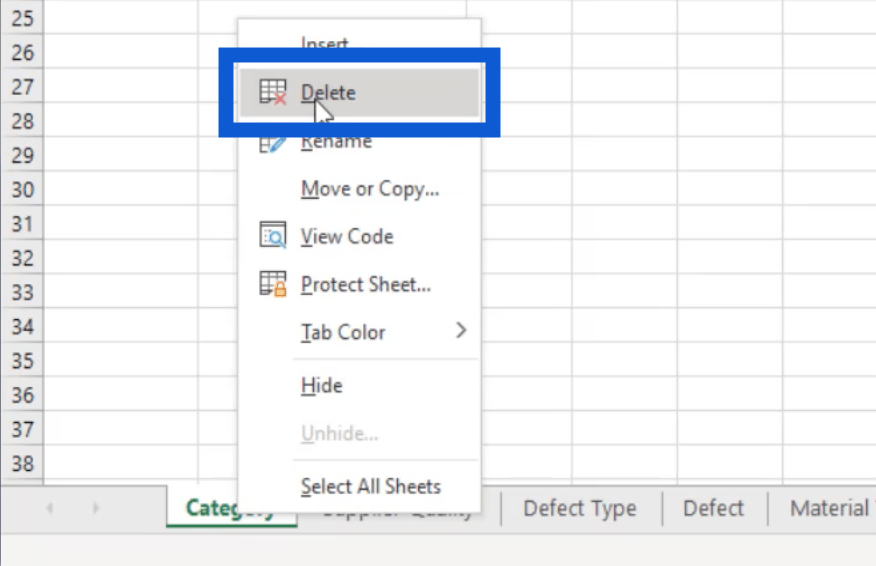Click the Delete sheet icon
Image resolution: width=876 pixels, height=566 pixels.
coord(273,92)
